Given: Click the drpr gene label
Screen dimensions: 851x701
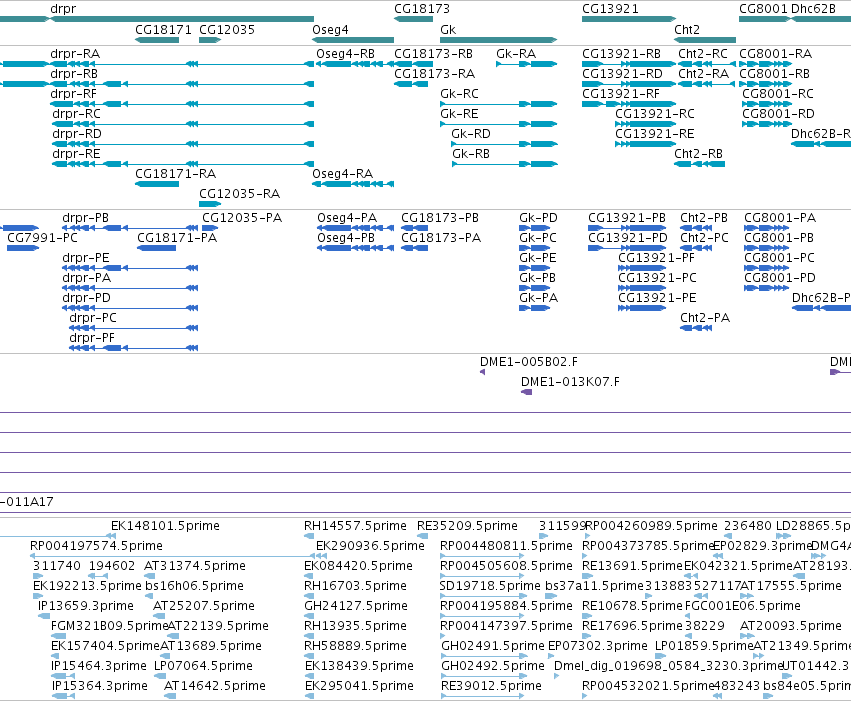Looking at the screenshot, I should (63, 9).
